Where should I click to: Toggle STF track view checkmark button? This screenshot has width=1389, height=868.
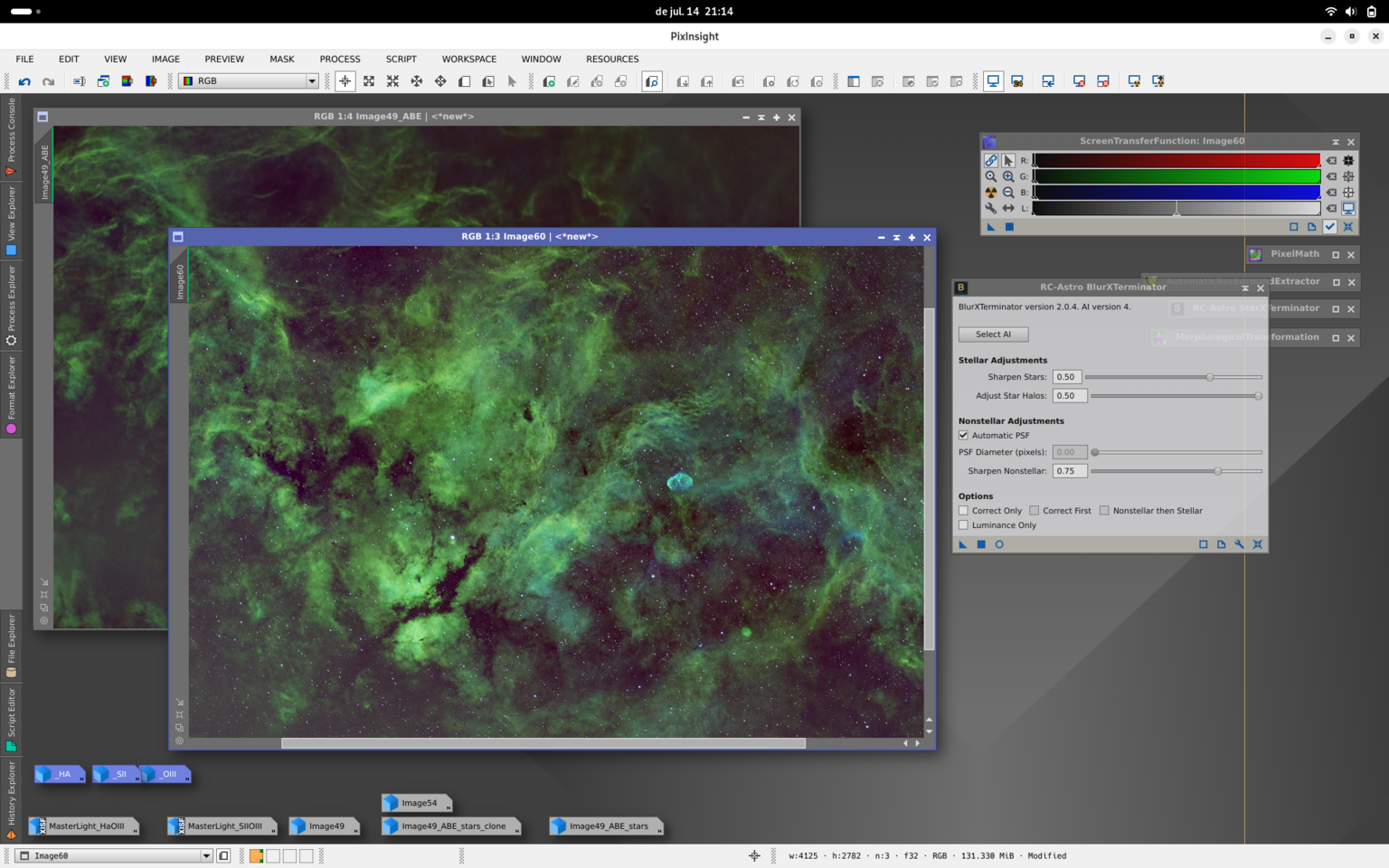1329,227
